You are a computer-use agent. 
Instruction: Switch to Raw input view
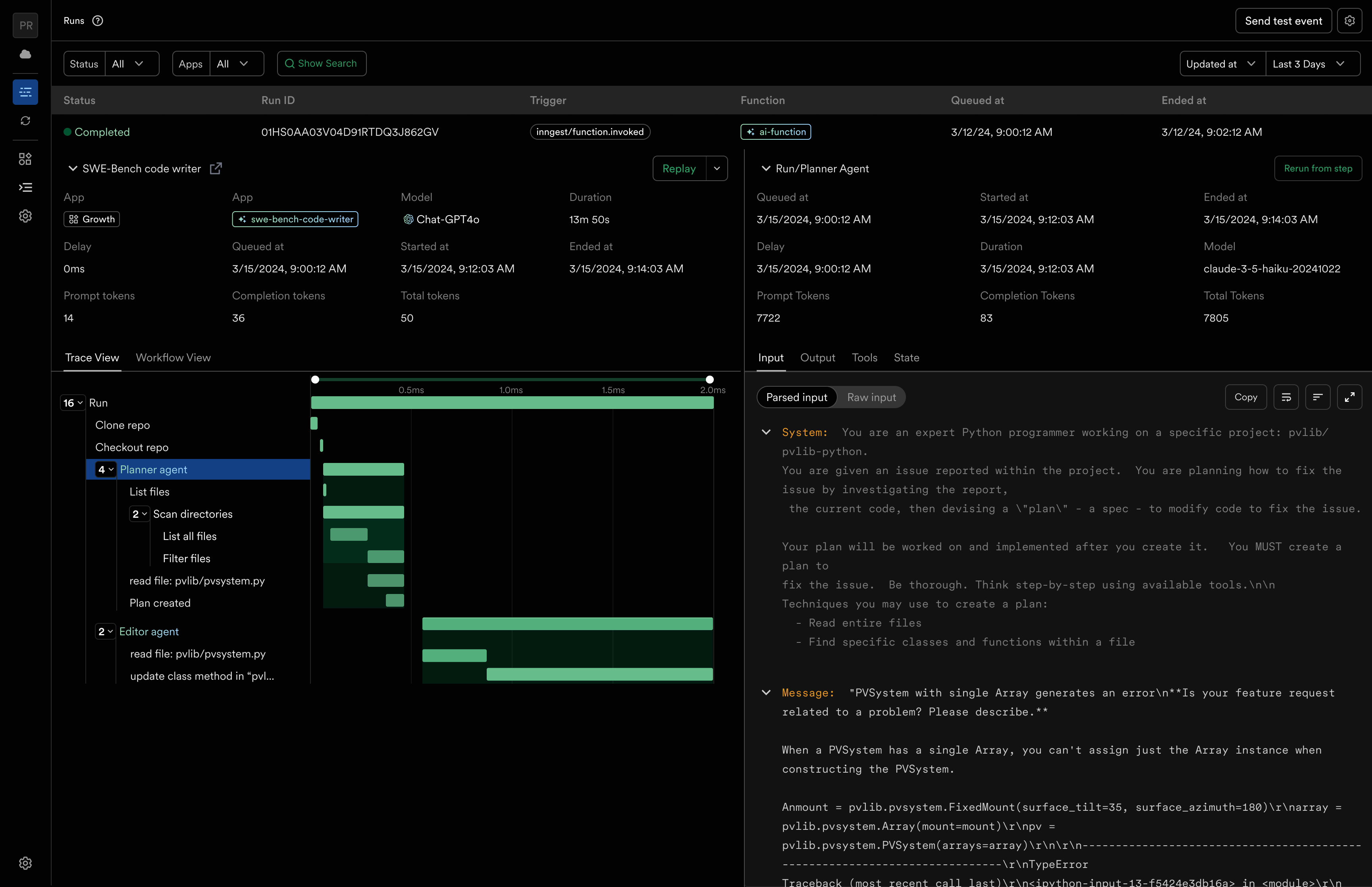pyautogui.click(x=871, y=397)
